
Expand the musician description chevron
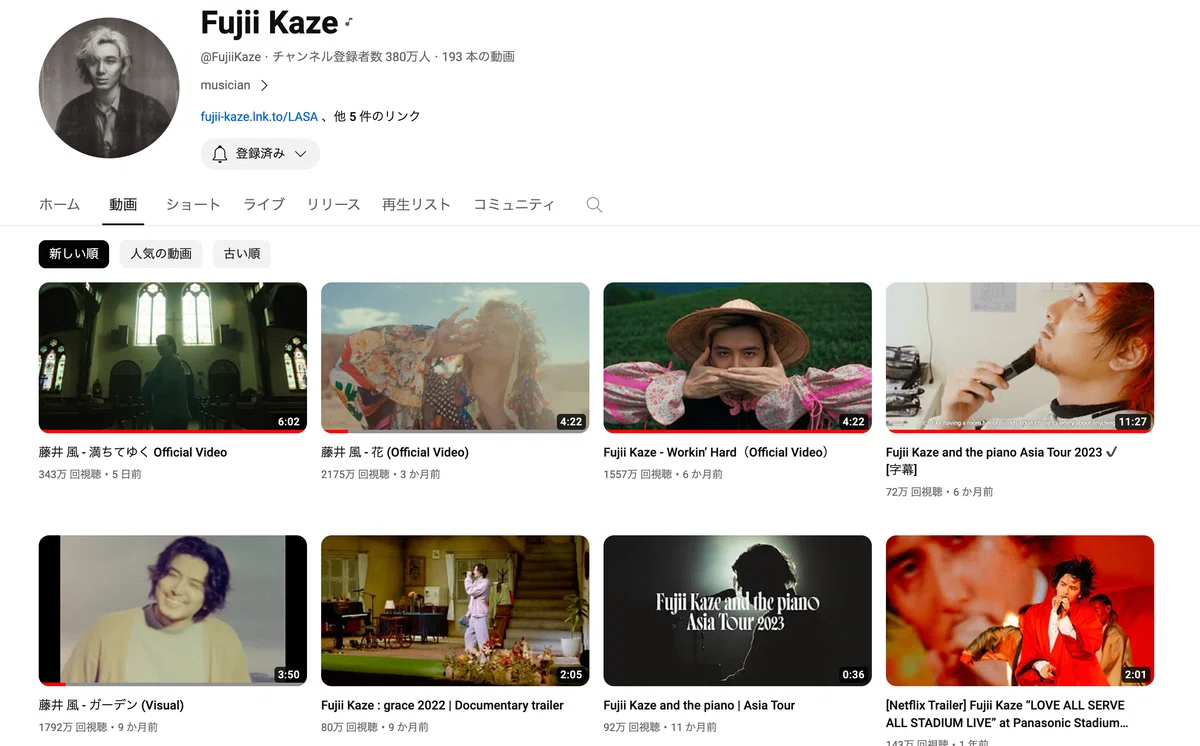tap(264, 85)
